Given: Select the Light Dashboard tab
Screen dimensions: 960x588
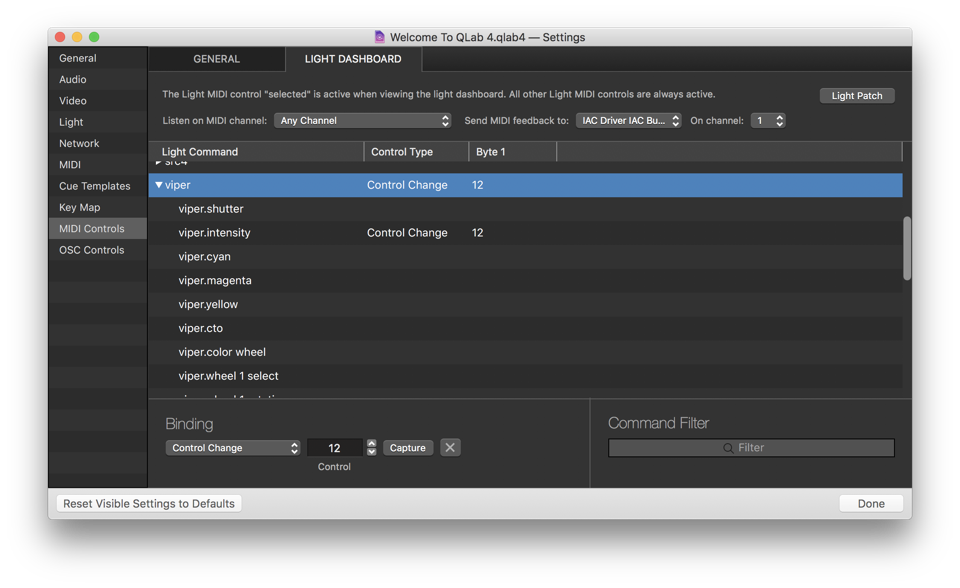Looking at the screenshot, I should tap(353, 59).
